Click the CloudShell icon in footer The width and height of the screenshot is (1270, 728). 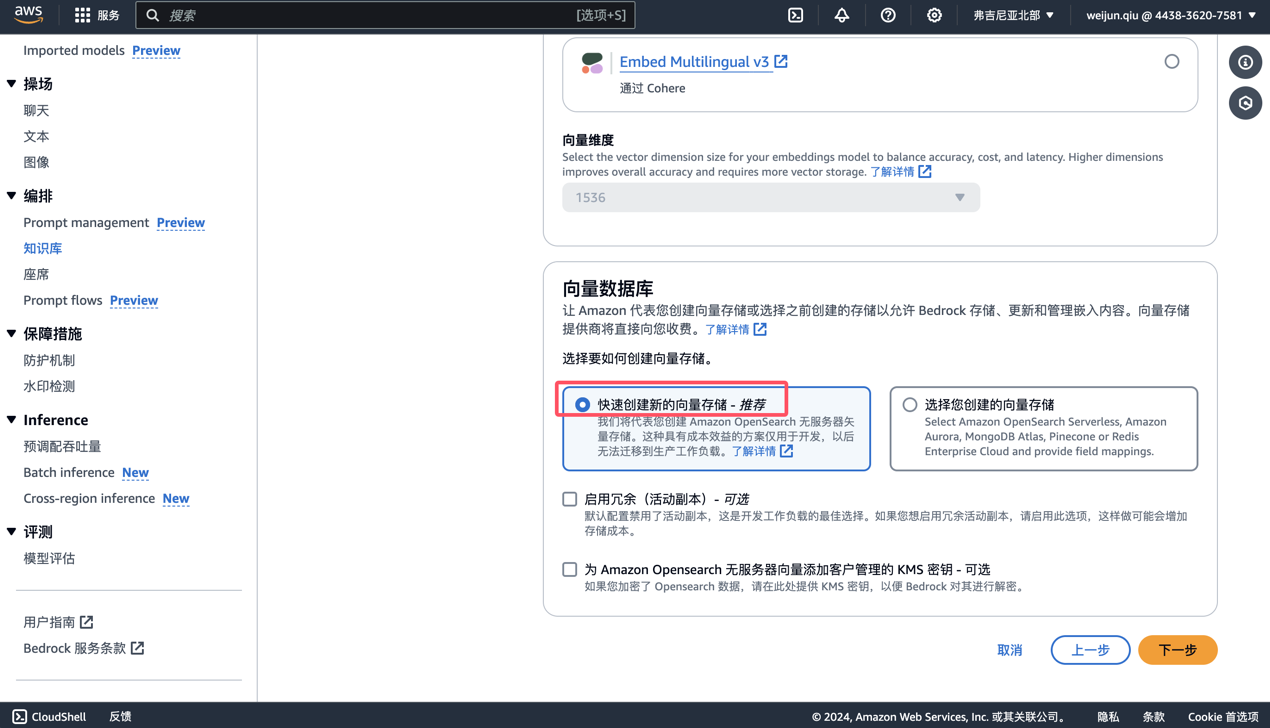[x=20, y=716]
